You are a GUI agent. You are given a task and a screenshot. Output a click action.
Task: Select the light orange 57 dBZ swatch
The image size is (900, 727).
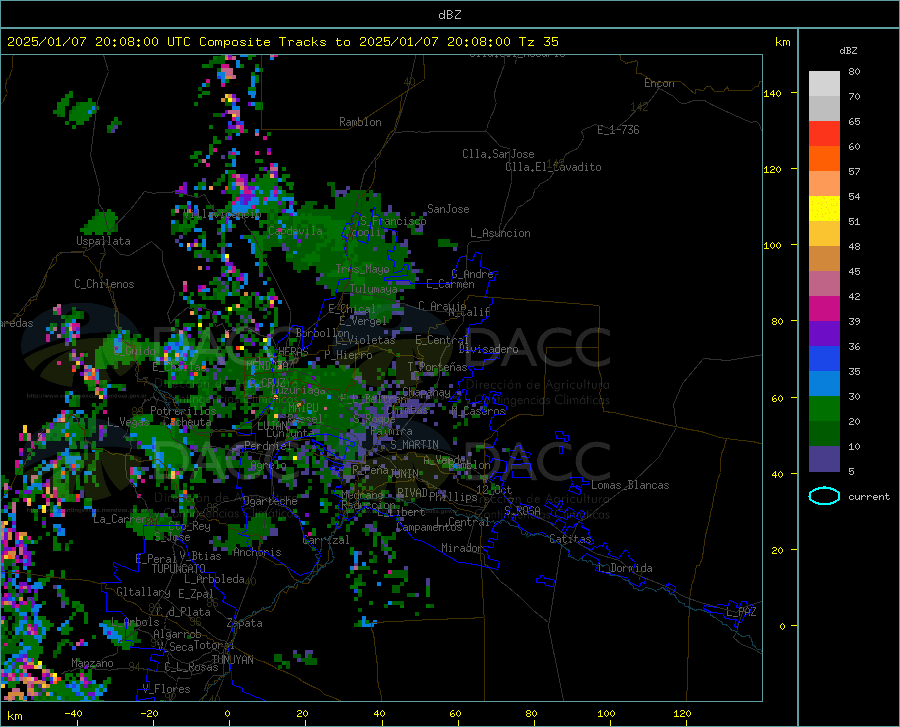(x=824, y=184)
